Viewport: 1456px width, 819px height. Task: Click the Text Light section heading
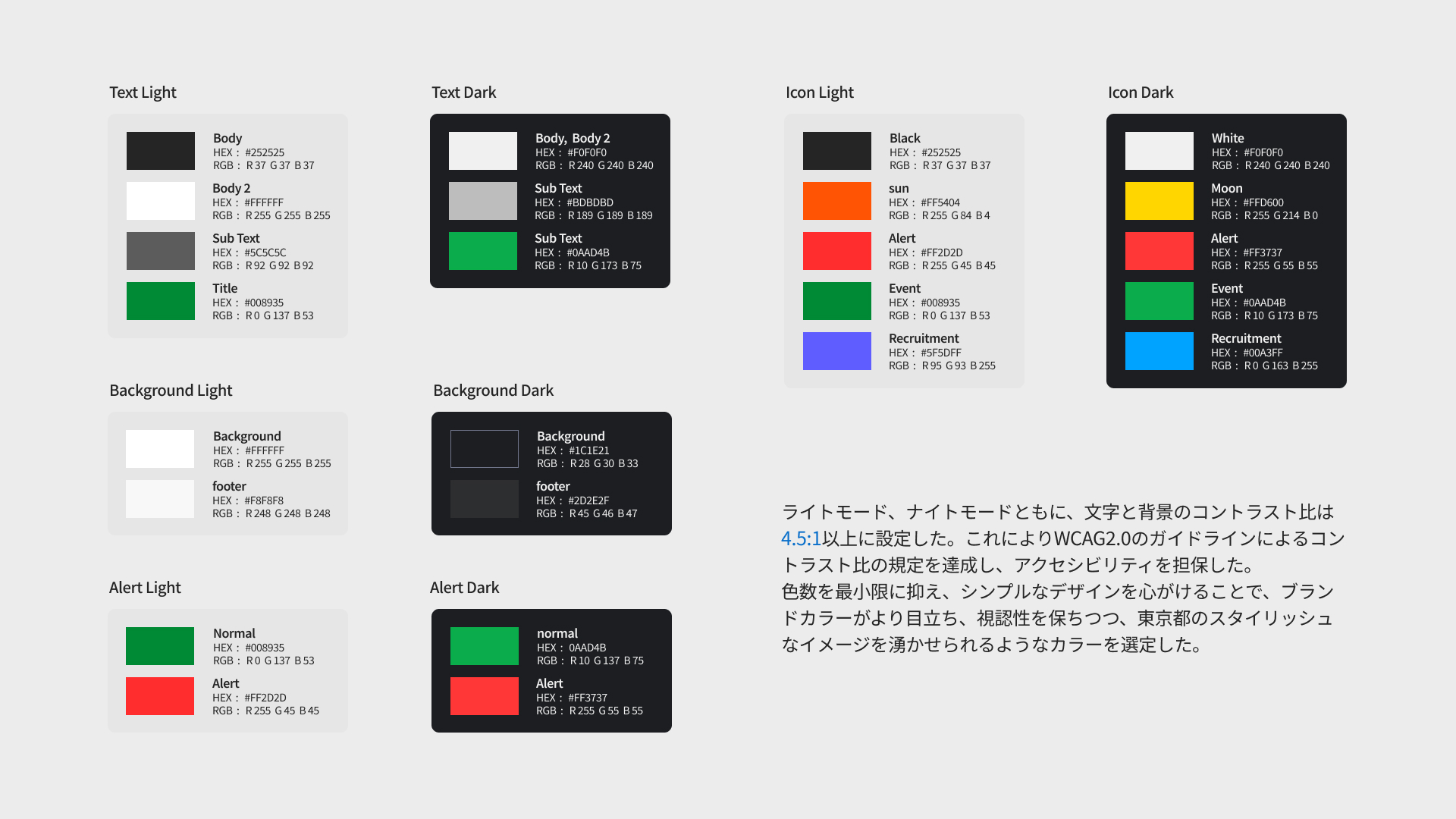[x=143, y=93]
